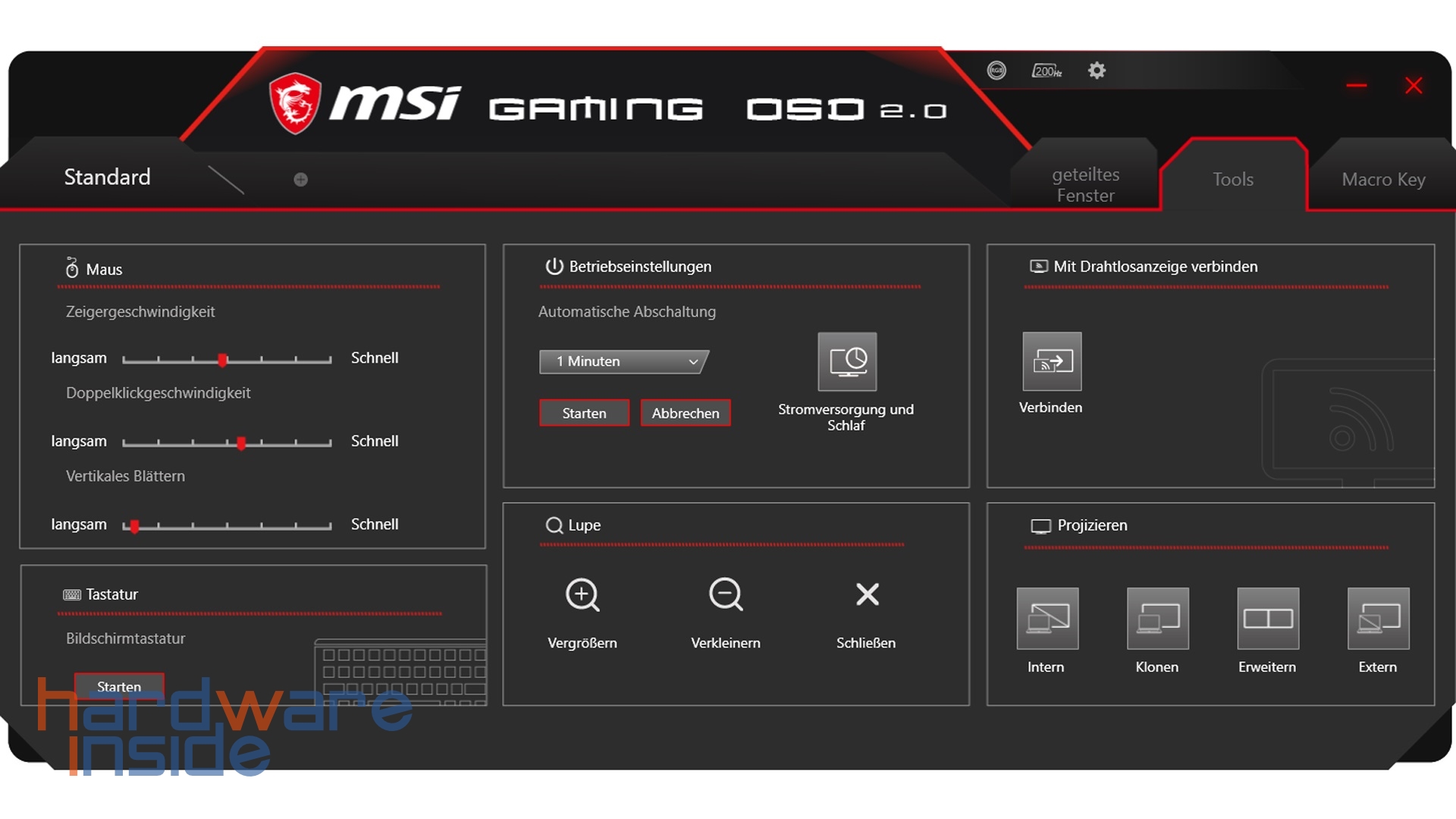
Task: Click the Vergrößern magnifier plus icon
Action: [x=582, y=595]
